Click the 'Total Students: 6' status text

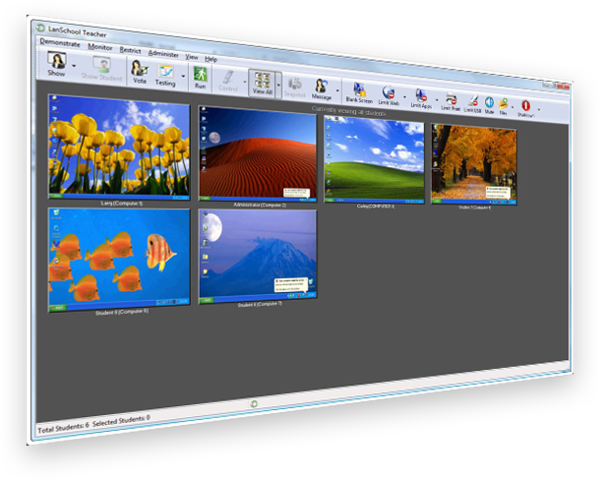coord(64,428)
